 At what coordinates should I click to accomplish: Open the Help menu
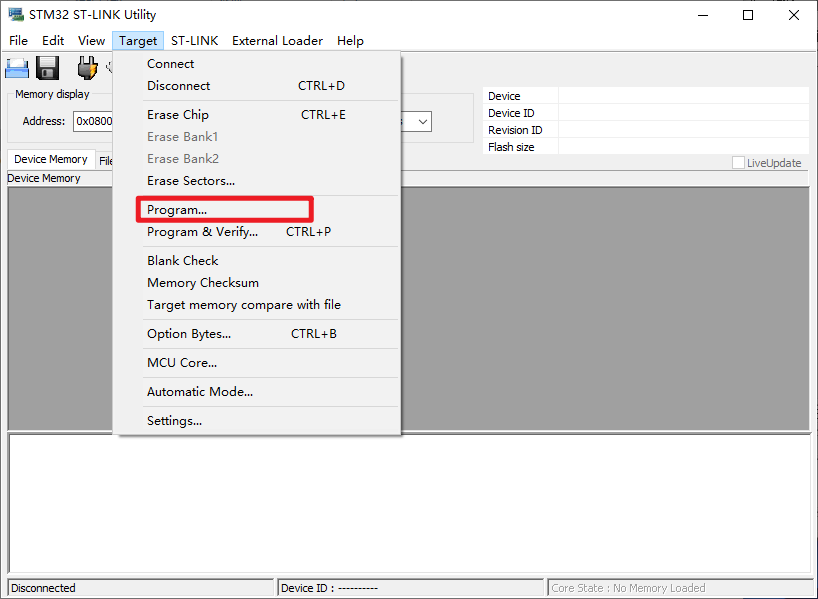[x=350, y=41]
